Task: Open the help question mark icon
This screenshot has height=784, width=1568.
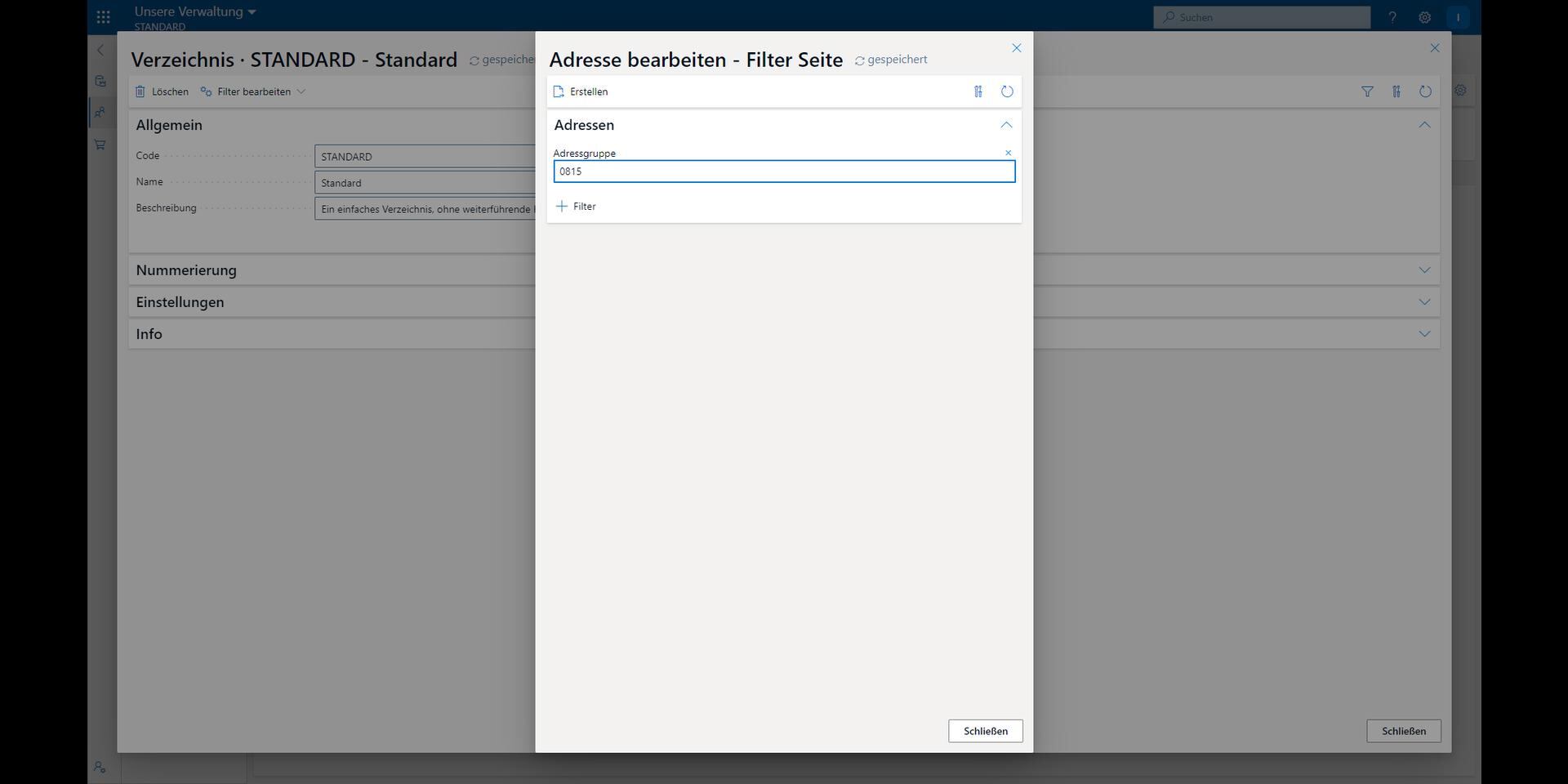Action: tap(1392, 17)
